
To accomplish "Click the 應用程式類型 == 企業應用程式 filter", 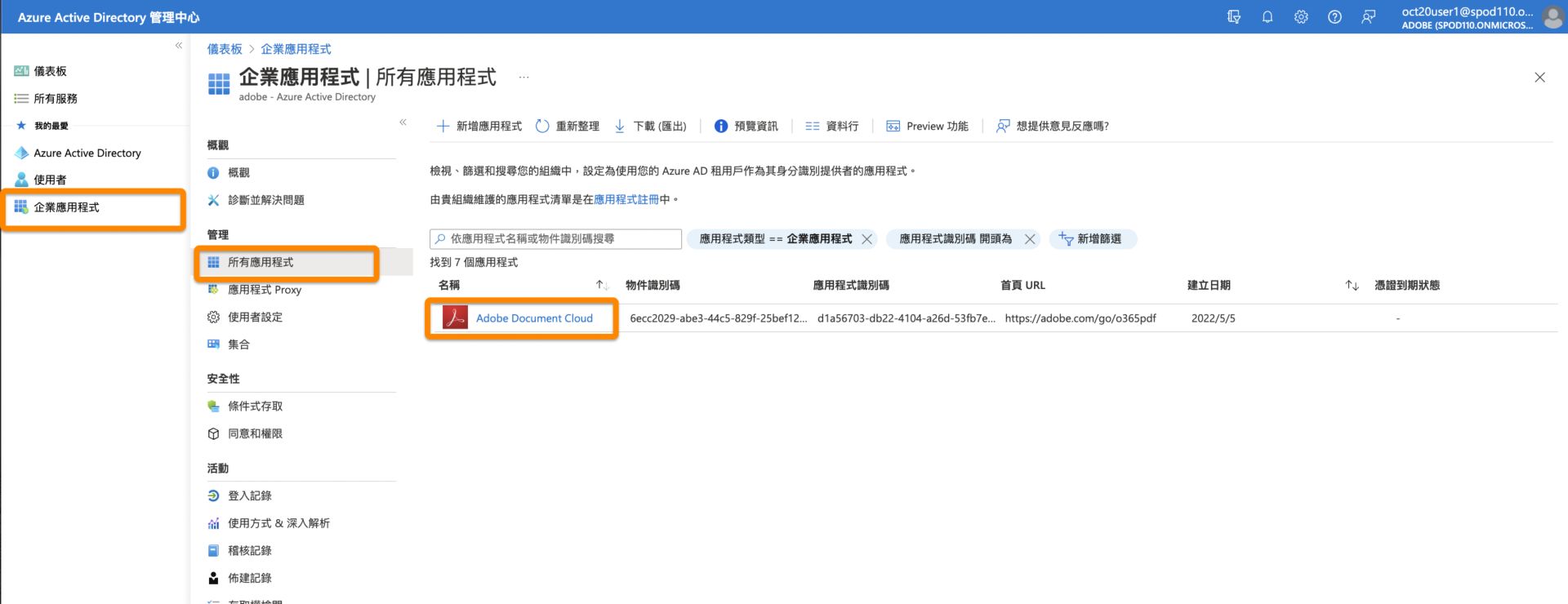I will [x=775, y=238].
